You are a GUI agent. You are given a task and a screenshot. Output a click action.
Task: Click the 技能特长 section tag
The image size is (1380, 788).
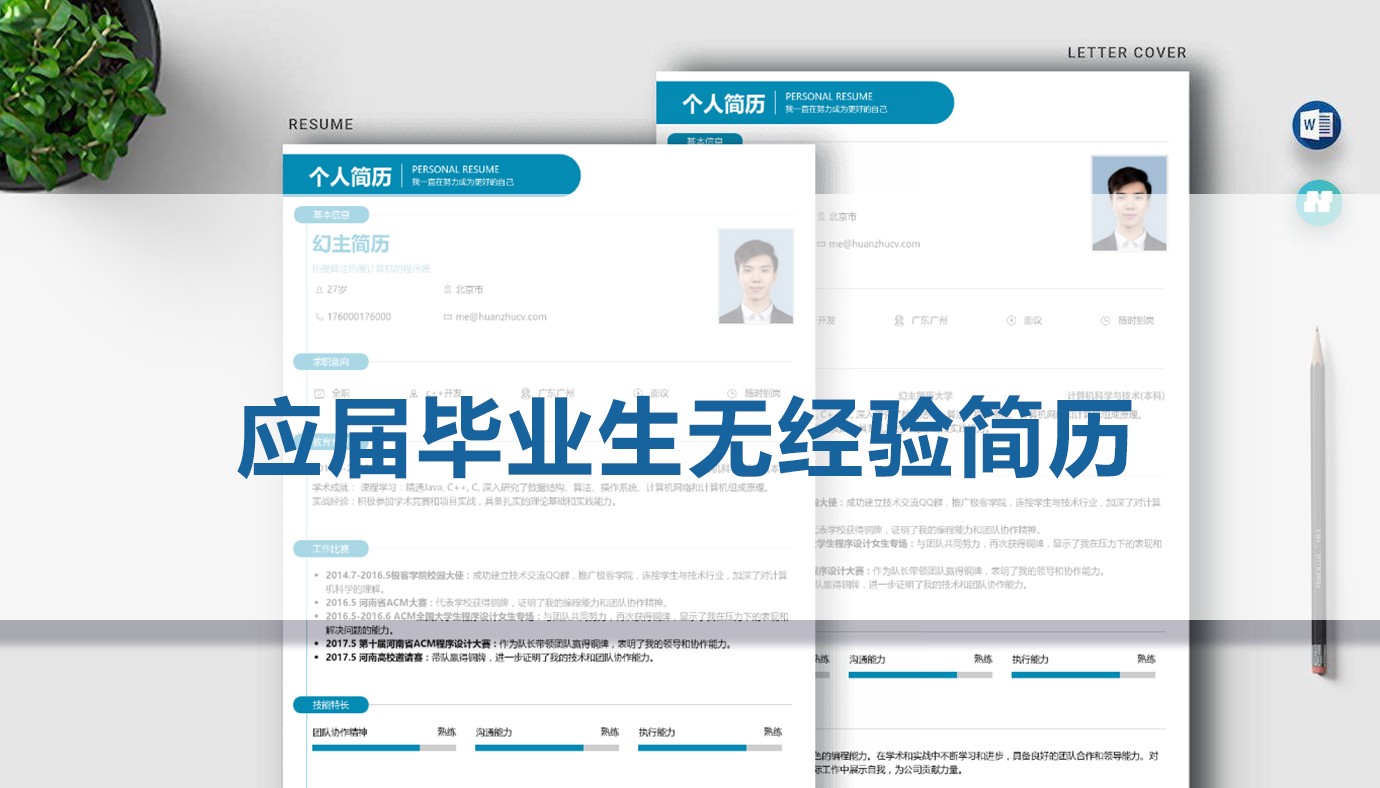[331, 706]
